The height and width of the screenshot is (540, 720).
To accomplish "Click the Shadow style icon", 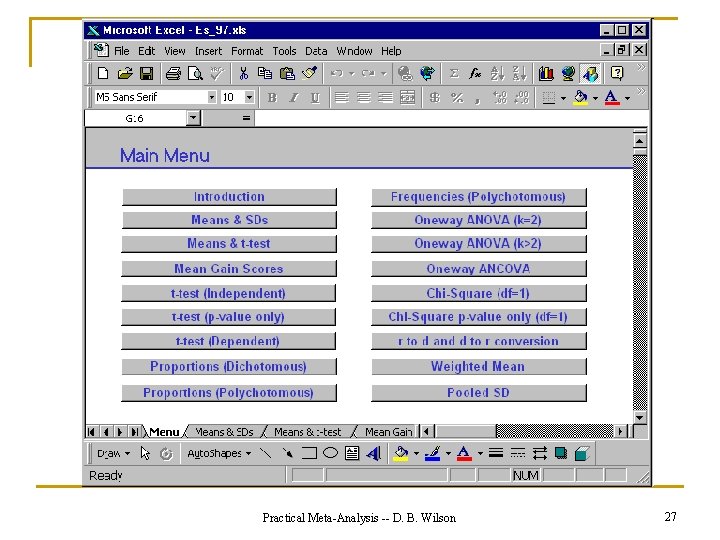I will tap(561, 453).
